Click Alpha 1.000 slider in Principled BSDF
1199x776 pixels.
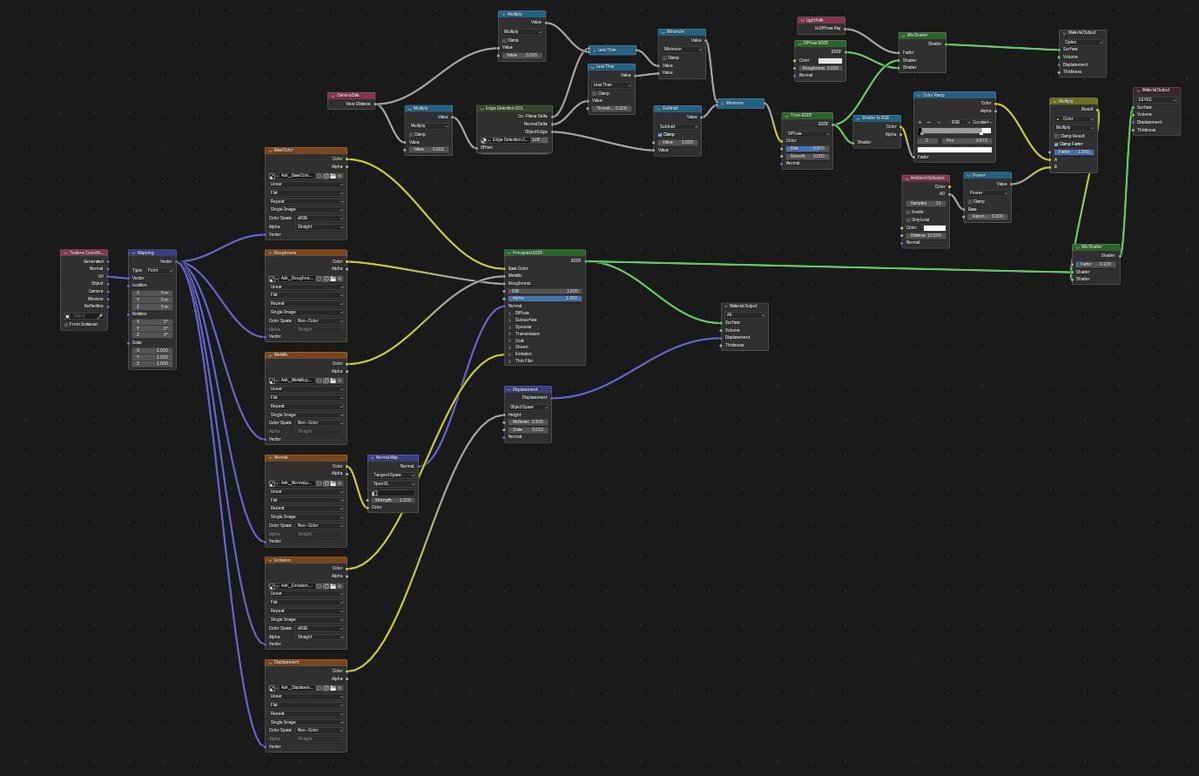pos(544,298)
